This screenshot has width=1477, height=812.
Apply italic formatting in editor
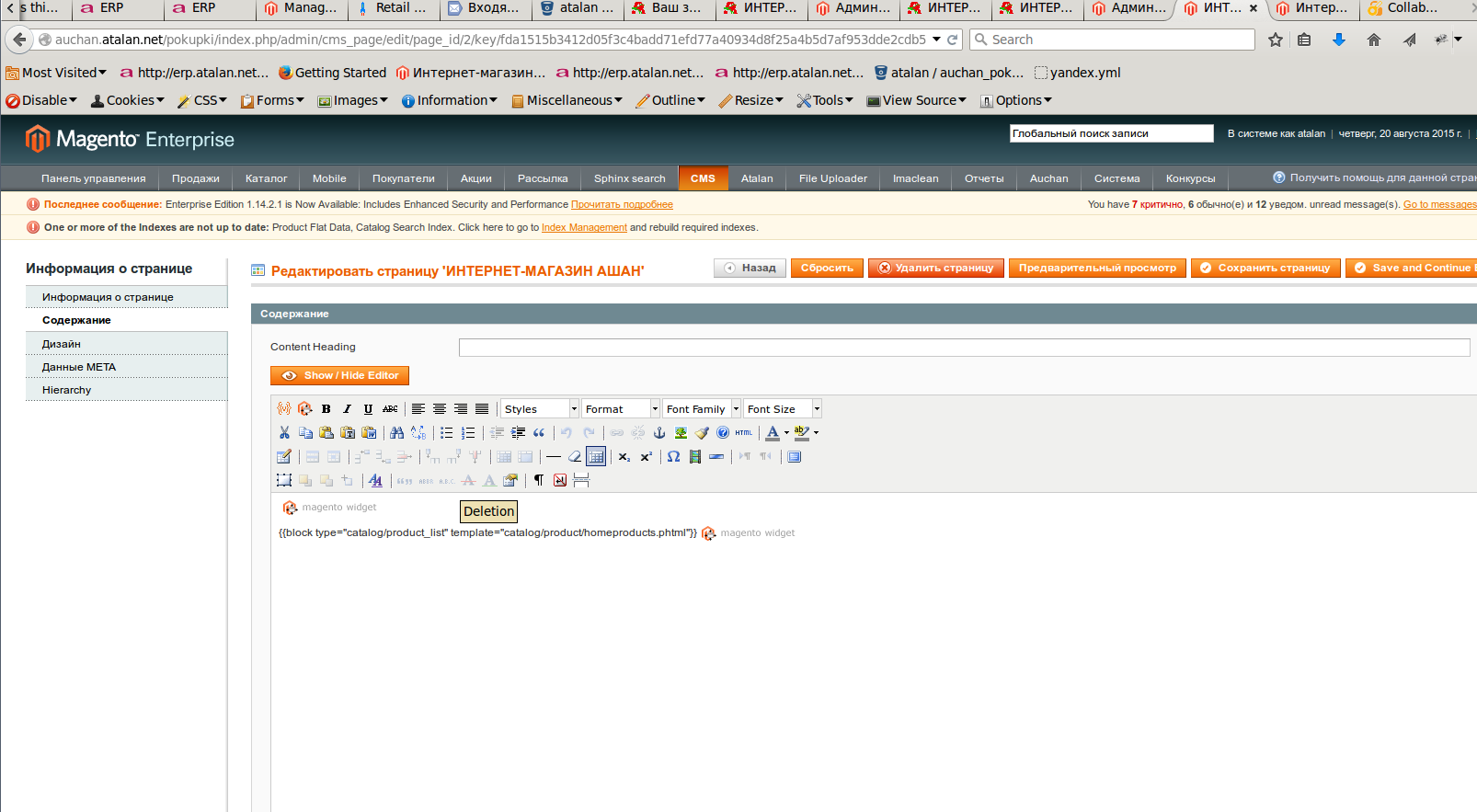click(348, 408)
